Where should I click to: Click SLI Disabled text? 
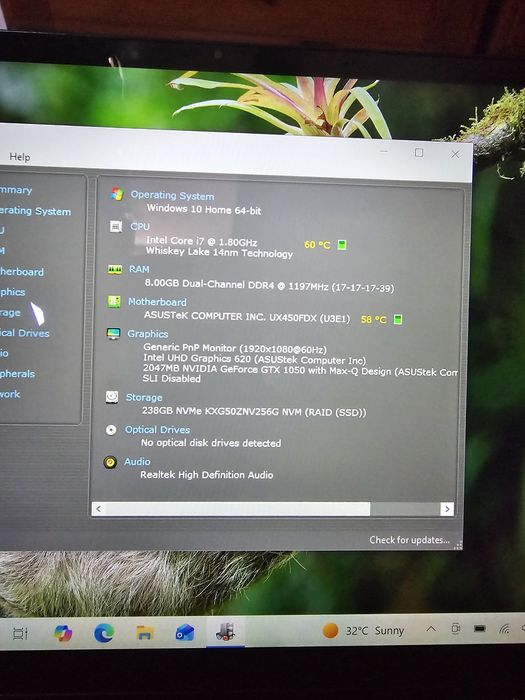click(x=171, y=379)
